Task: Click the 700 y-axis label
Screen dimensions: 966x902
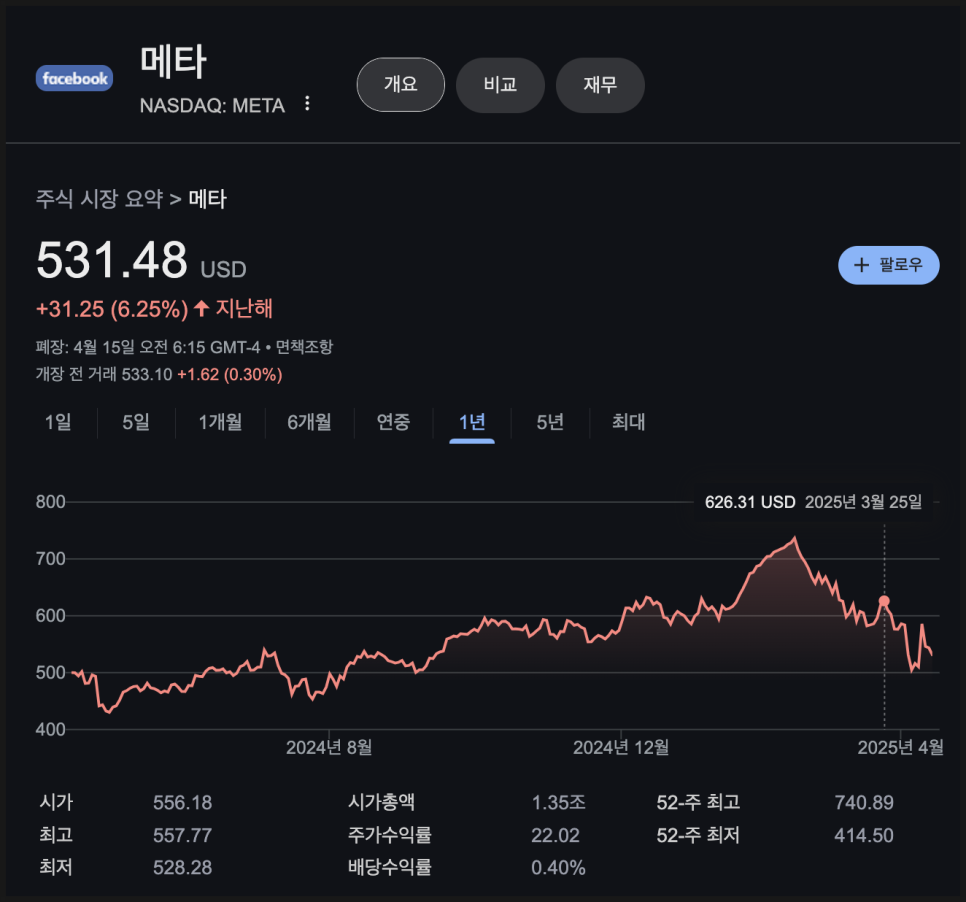Action: click(50, 559)
